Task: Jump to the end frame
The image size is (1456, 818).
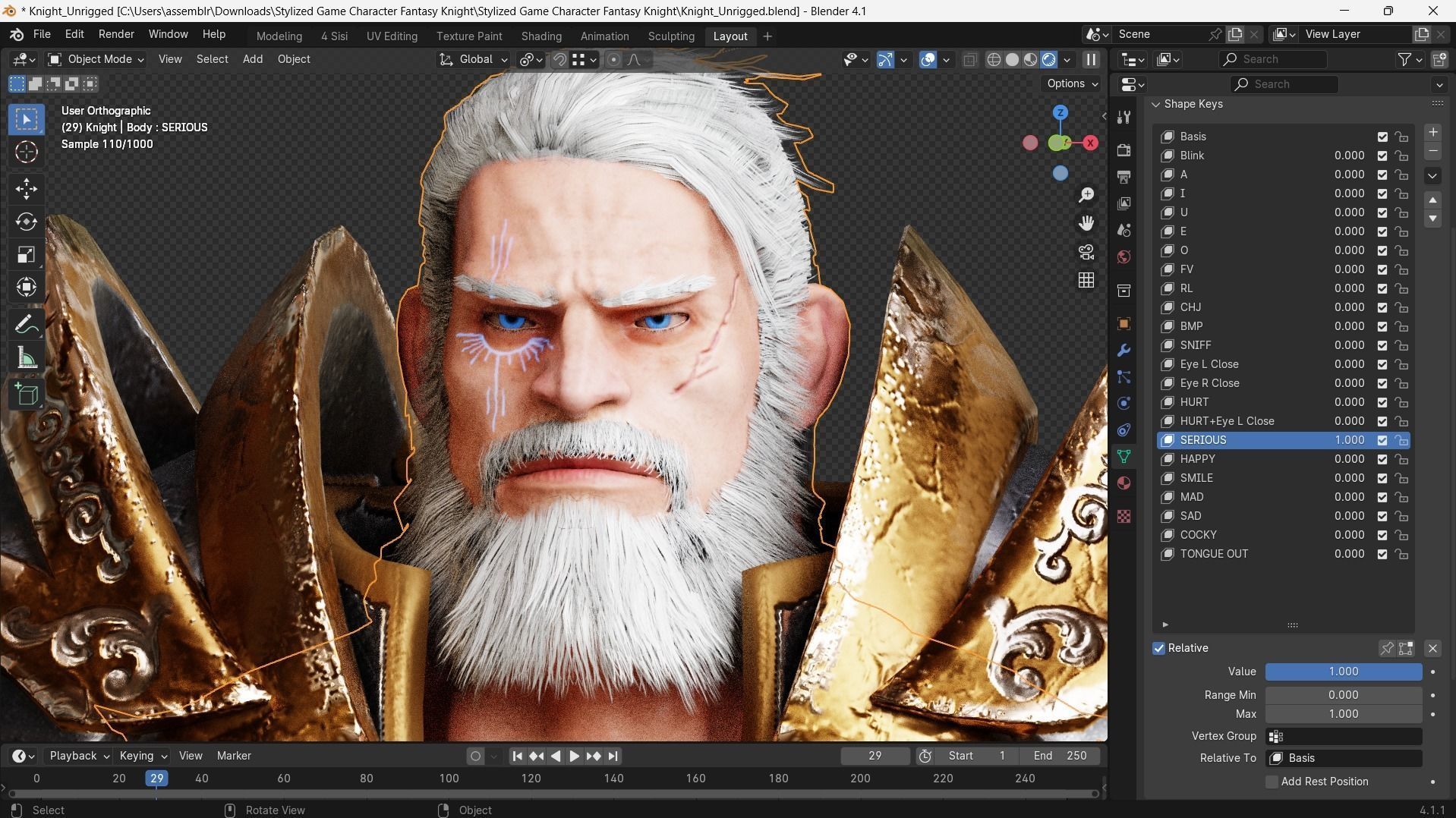Action: click(x=613, y=756)
